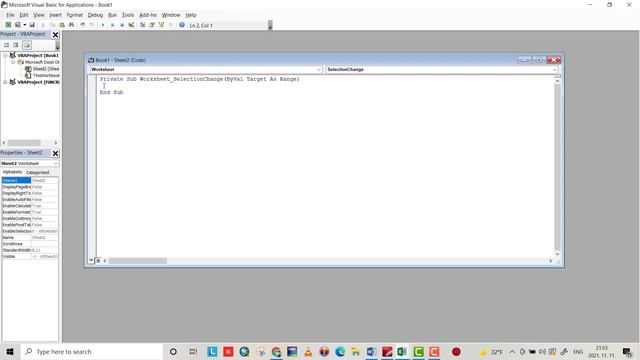Image resolution: width=640 pixels, height=360 pixels.
Task: Open the Tools menu
Action: 128,15
